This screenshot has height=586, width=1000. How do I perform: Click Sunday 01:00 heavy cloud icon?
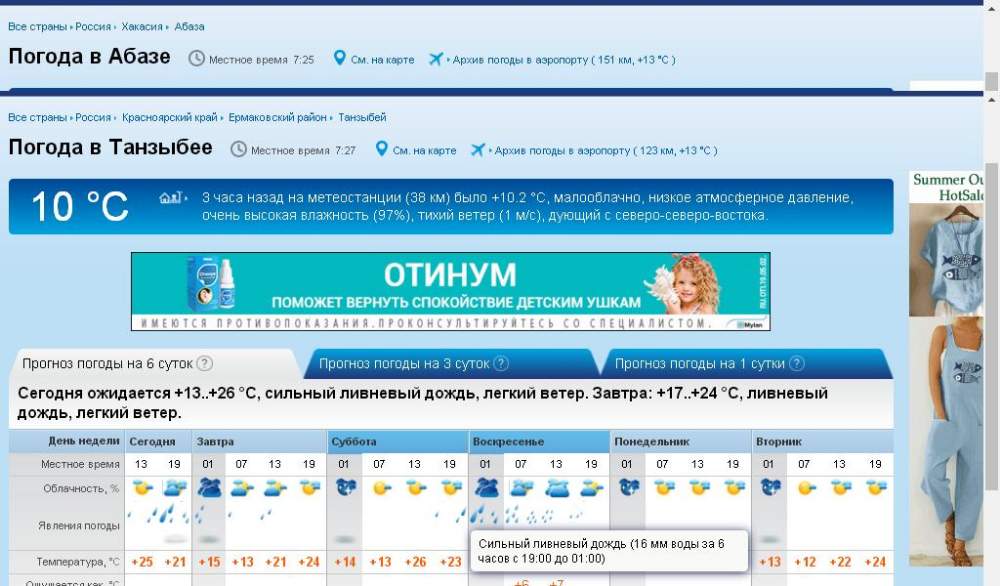tap(487, 488)
